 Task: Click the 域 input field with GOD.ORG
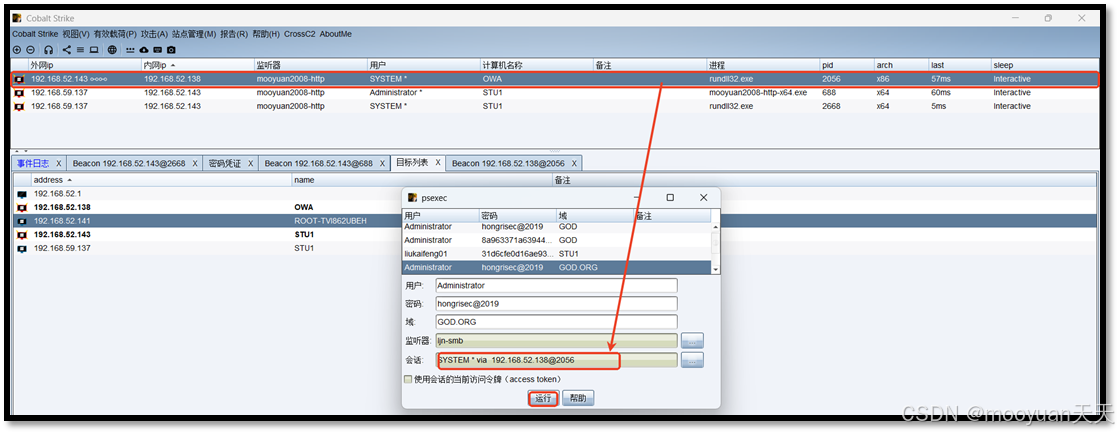(x=556, y=322)
